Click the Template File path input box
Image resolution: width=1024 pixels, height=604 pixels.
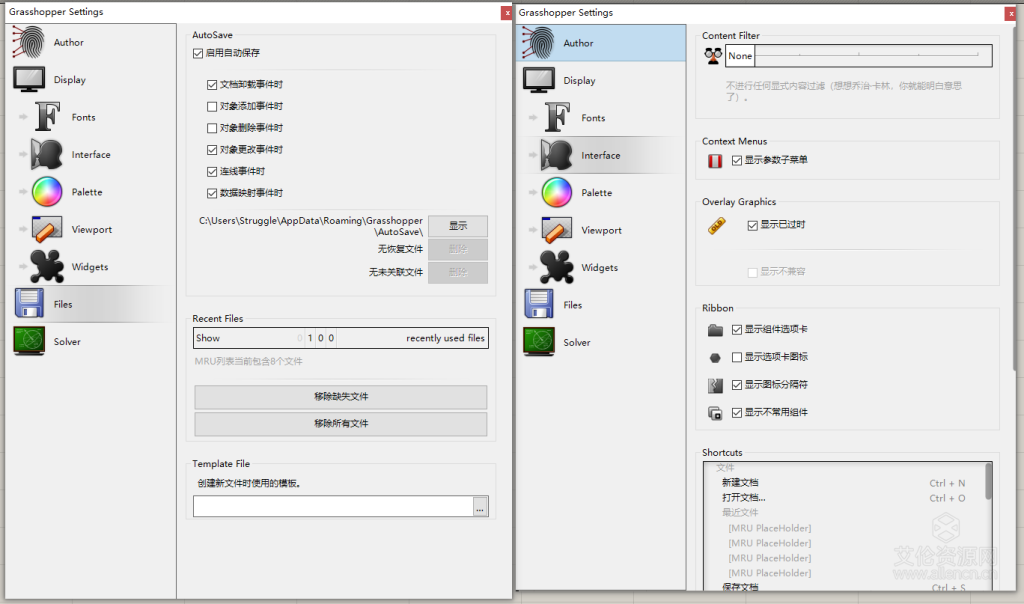(333, 506)
